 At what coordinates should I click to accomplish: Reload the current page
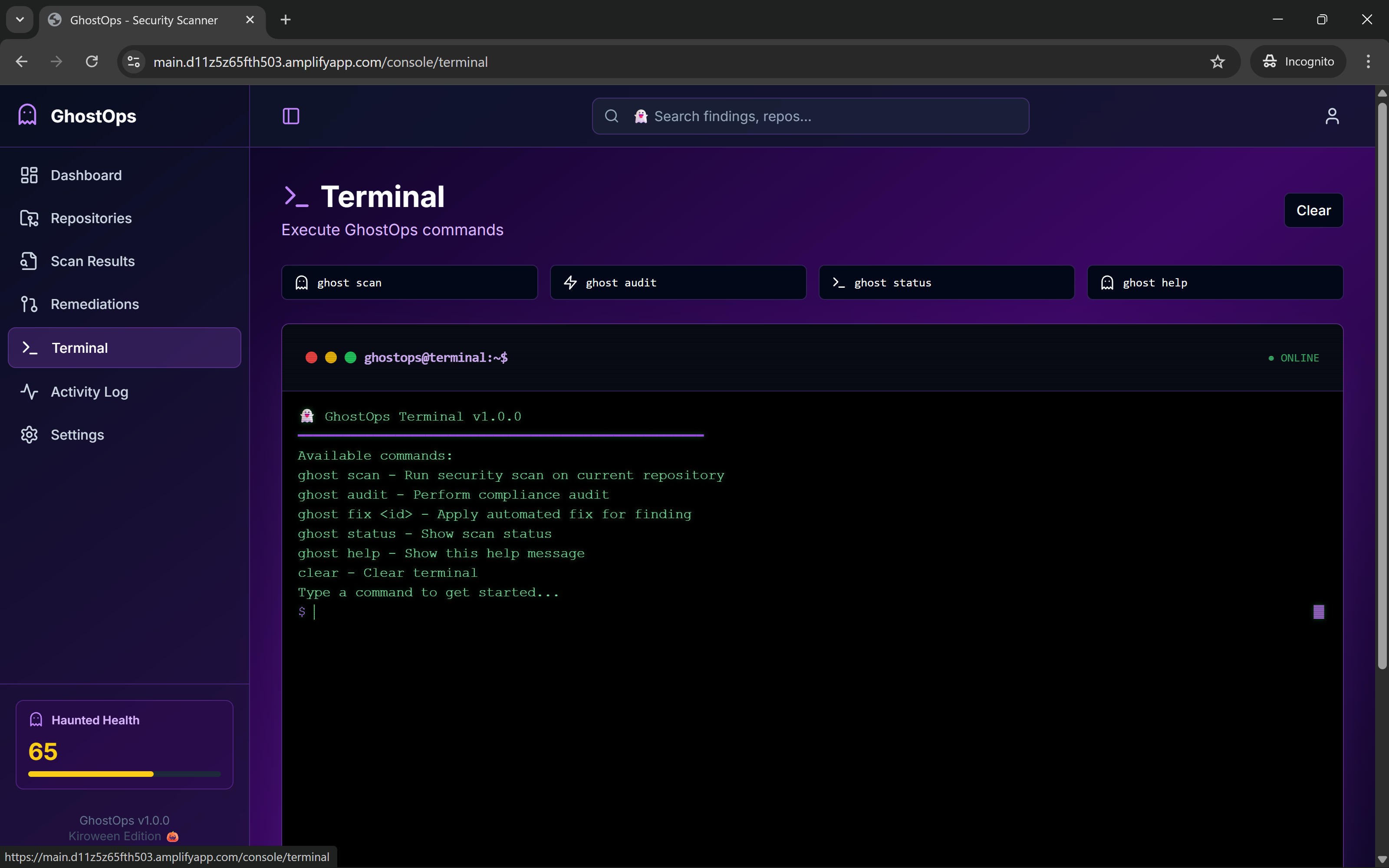click(x=92, y=62)
